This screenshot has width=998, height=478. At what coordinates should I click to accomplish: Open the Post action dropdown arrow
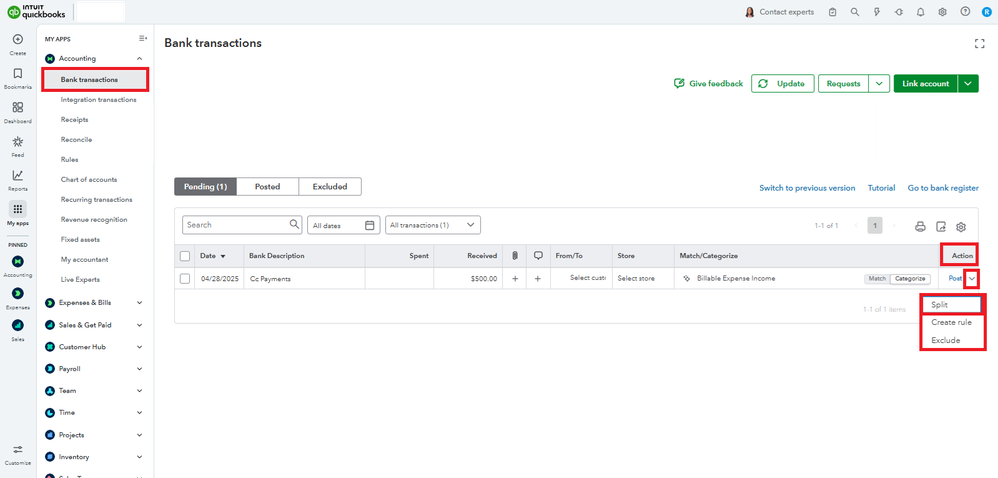(x=971, y=279)
